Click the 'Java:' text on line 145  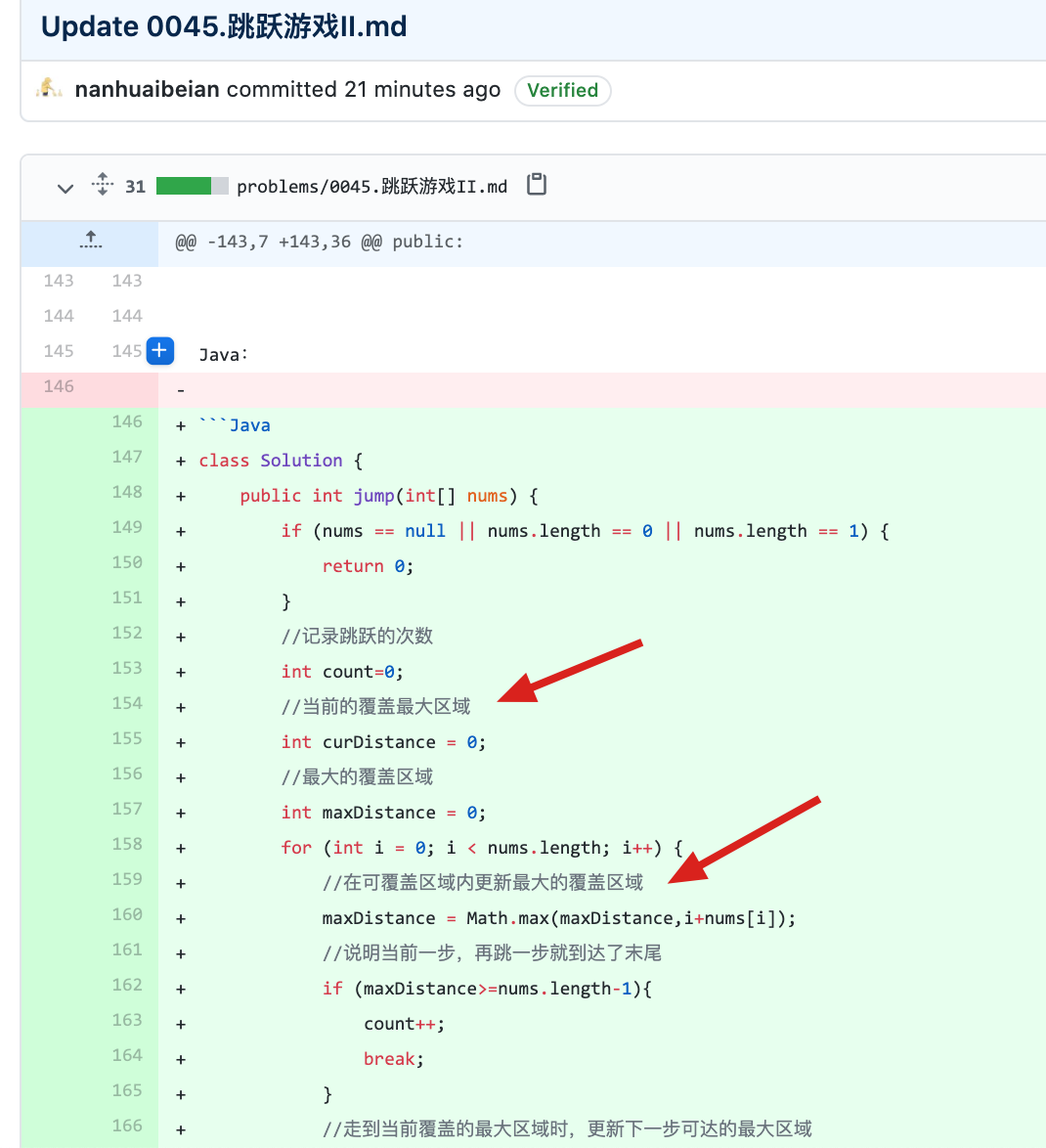coord(223,355)
